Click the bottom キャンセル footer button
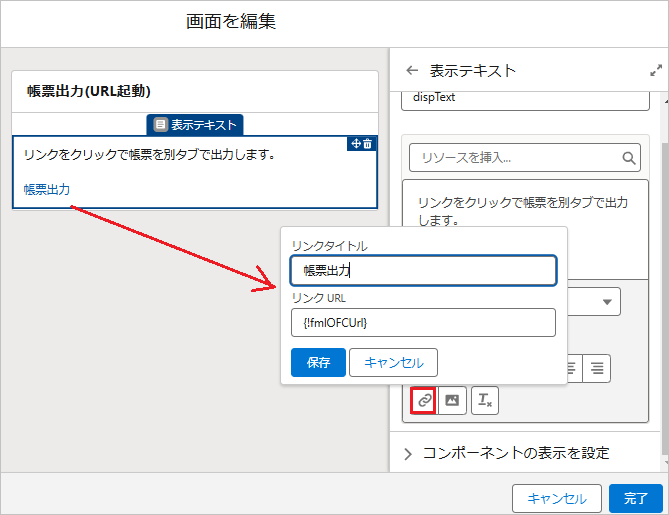 (557, 498)
